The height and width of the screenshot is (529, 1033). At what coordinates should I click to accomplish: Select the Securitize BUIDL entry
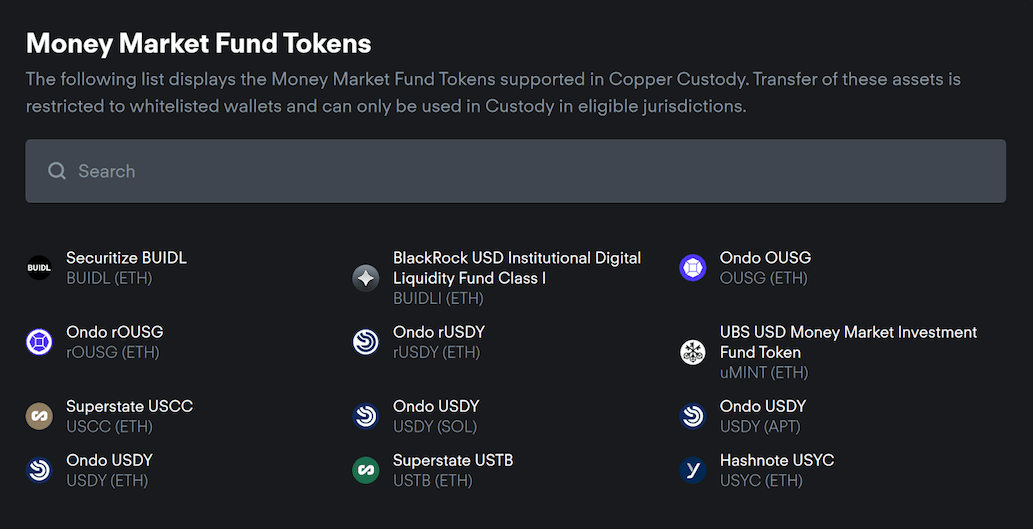[x=126, y=258]
